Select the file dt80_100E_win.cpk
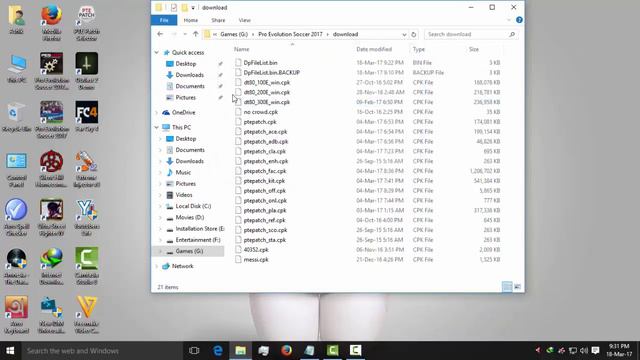640x360 pixels. pyautogui.click(x=267, y=82)
